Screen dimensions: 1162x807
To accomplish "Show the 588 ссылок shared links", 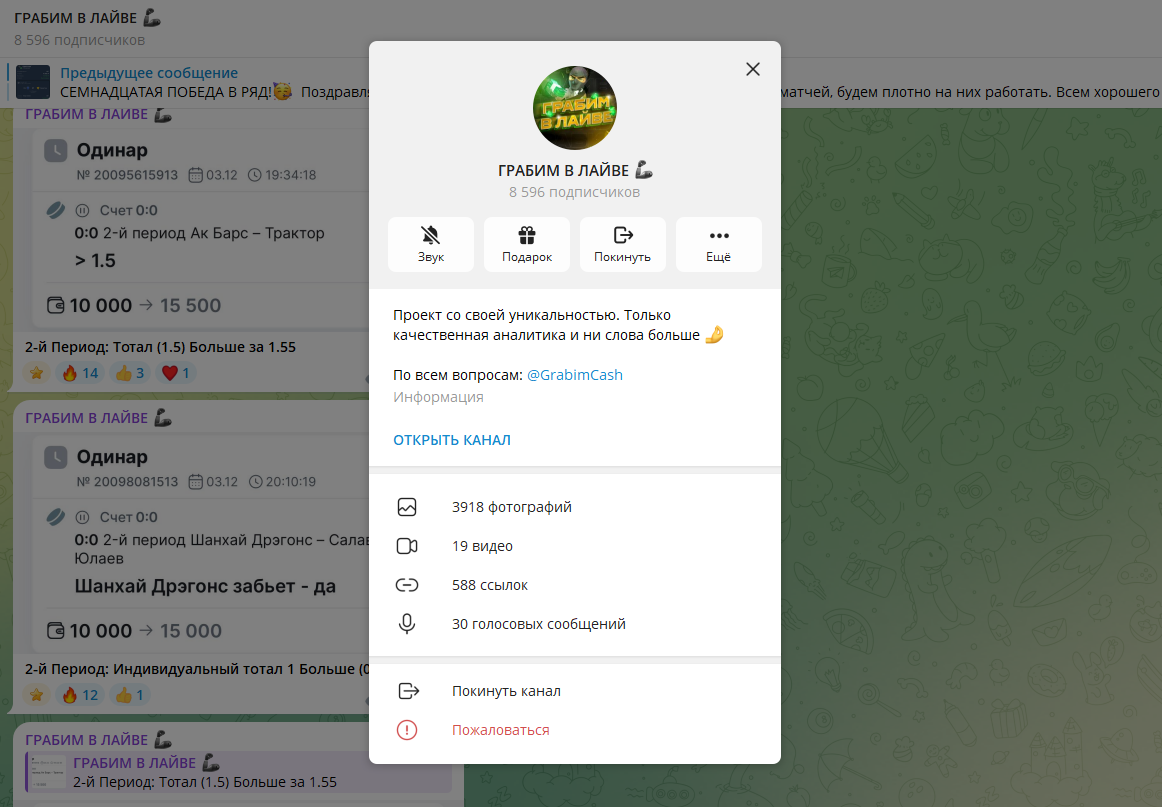I will coord(574,585).
